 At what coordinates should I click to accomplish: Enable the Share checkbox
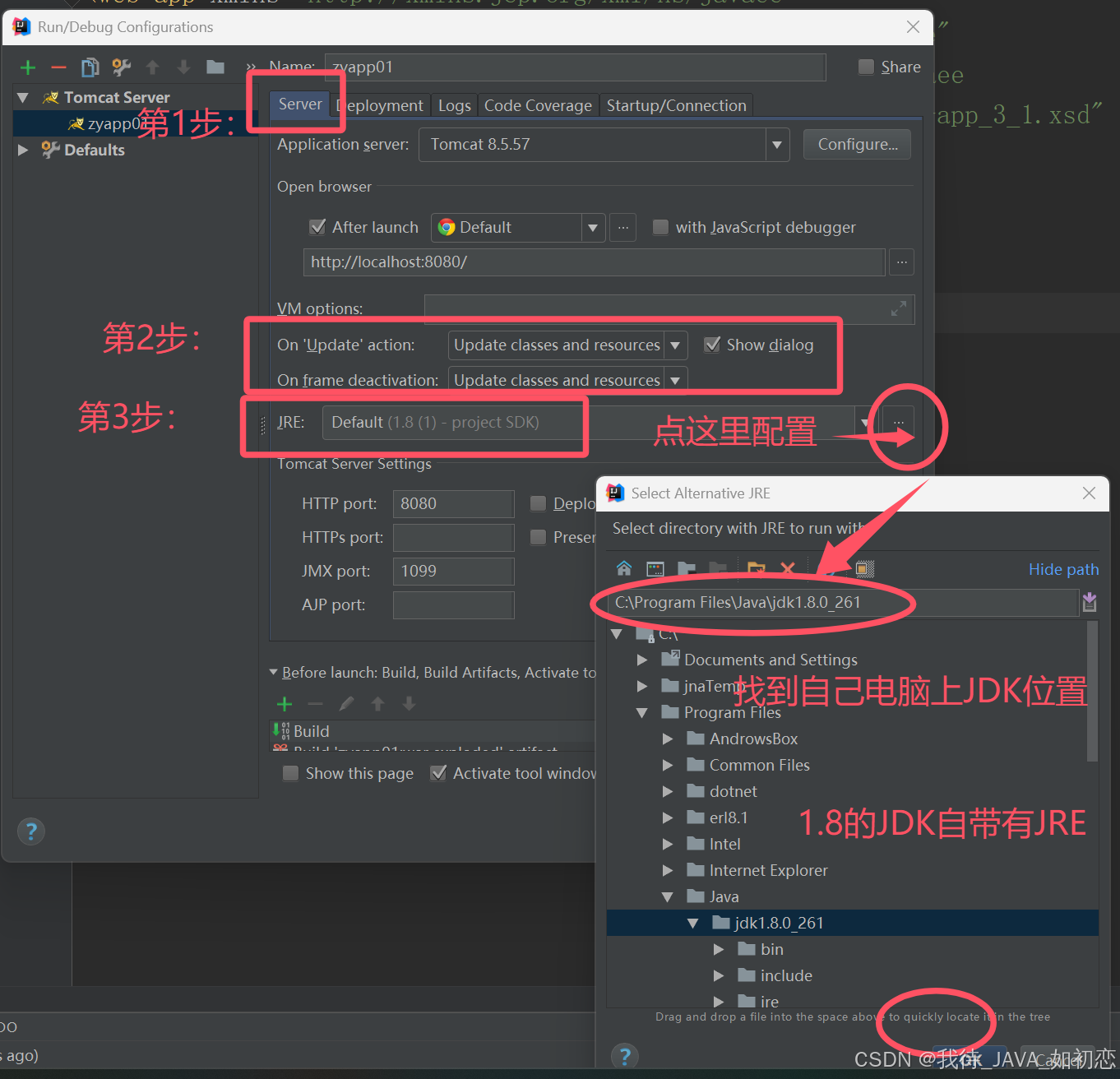coord(866,67)
